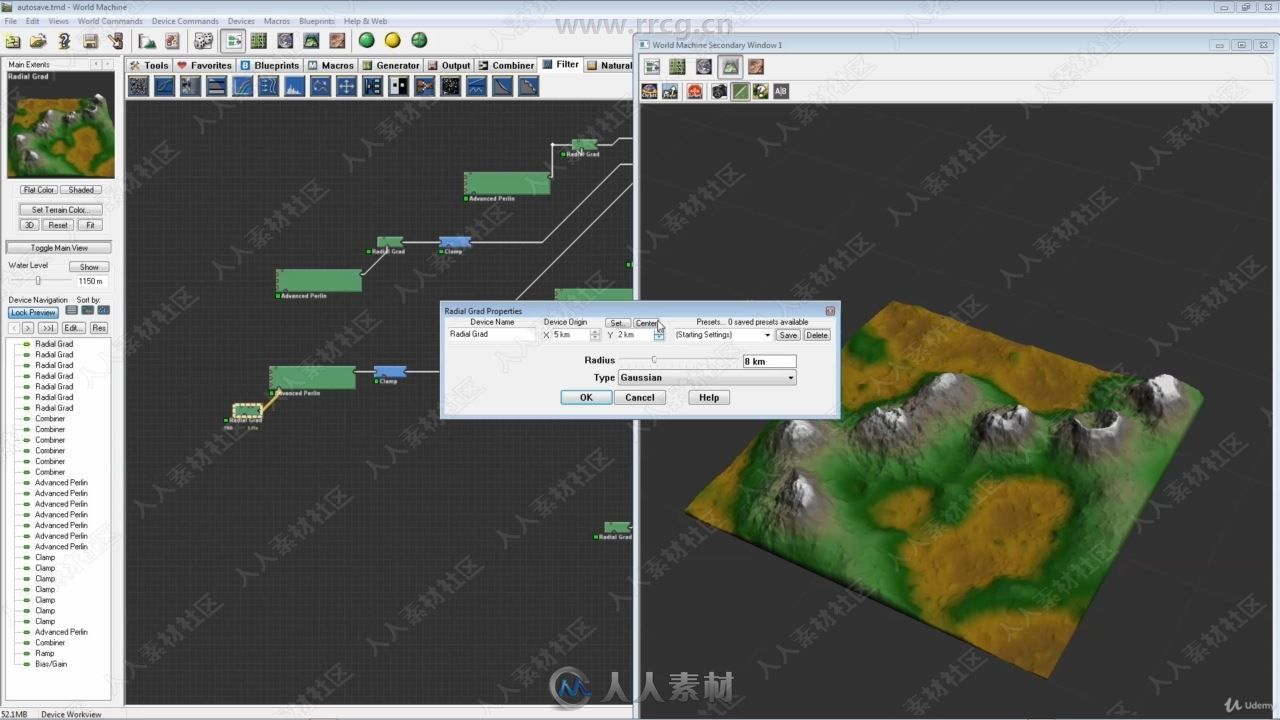The width and height of the screenshot is (1280, 720).
Task: Select the last Filter device icon
Action: [528, 87]
